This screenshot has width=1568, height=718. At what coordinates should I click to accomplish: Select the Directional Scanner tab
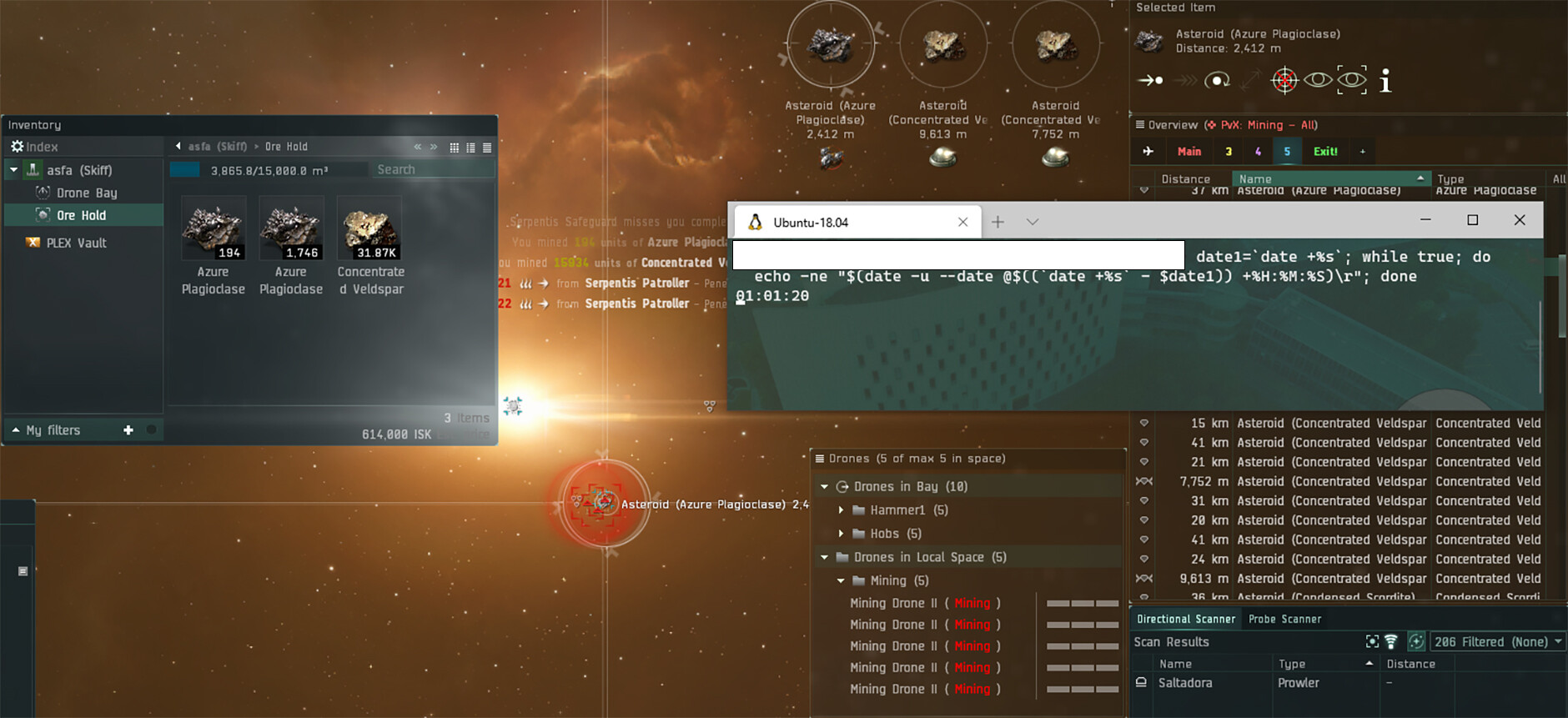pyautogui.click(x=1186, y=619)
